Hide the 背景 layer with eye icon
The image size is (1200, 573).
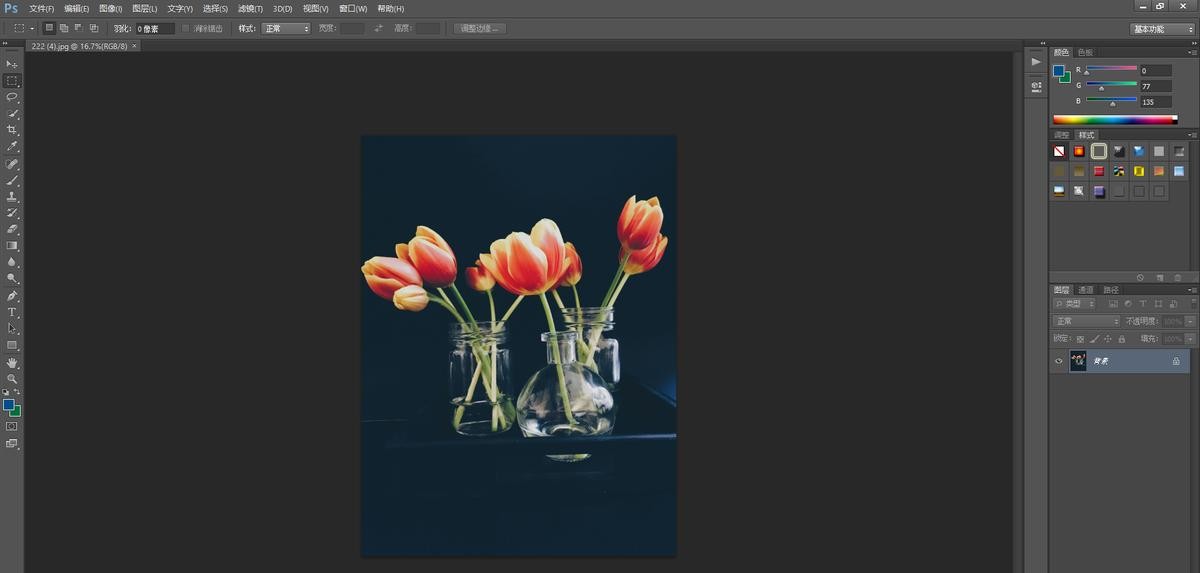[x=1059, y=361]
